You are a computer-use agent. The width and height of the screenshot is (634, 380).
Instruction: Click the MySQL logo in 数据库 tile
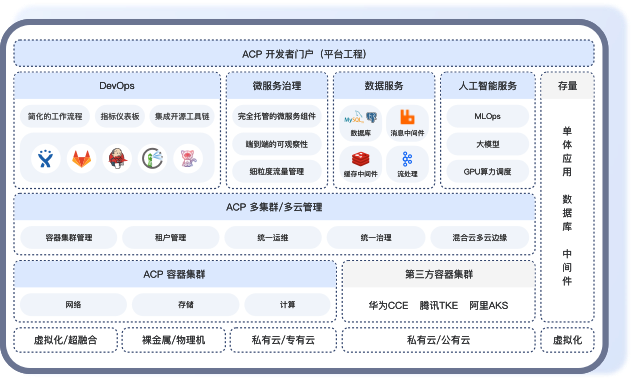[353, 117]
